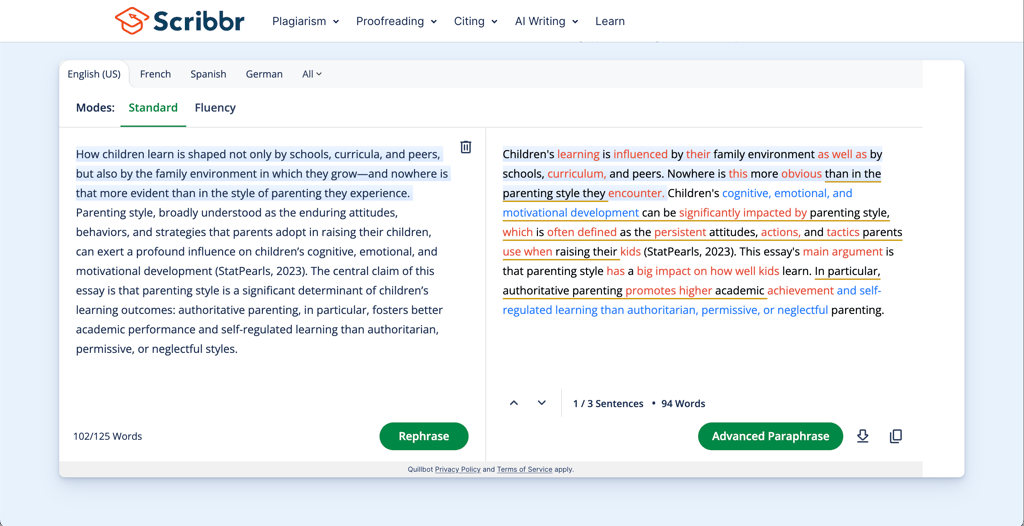
Task: Click the blue phrase 'motivational development'
Action: pyautogui.click(x=571, y=213)
